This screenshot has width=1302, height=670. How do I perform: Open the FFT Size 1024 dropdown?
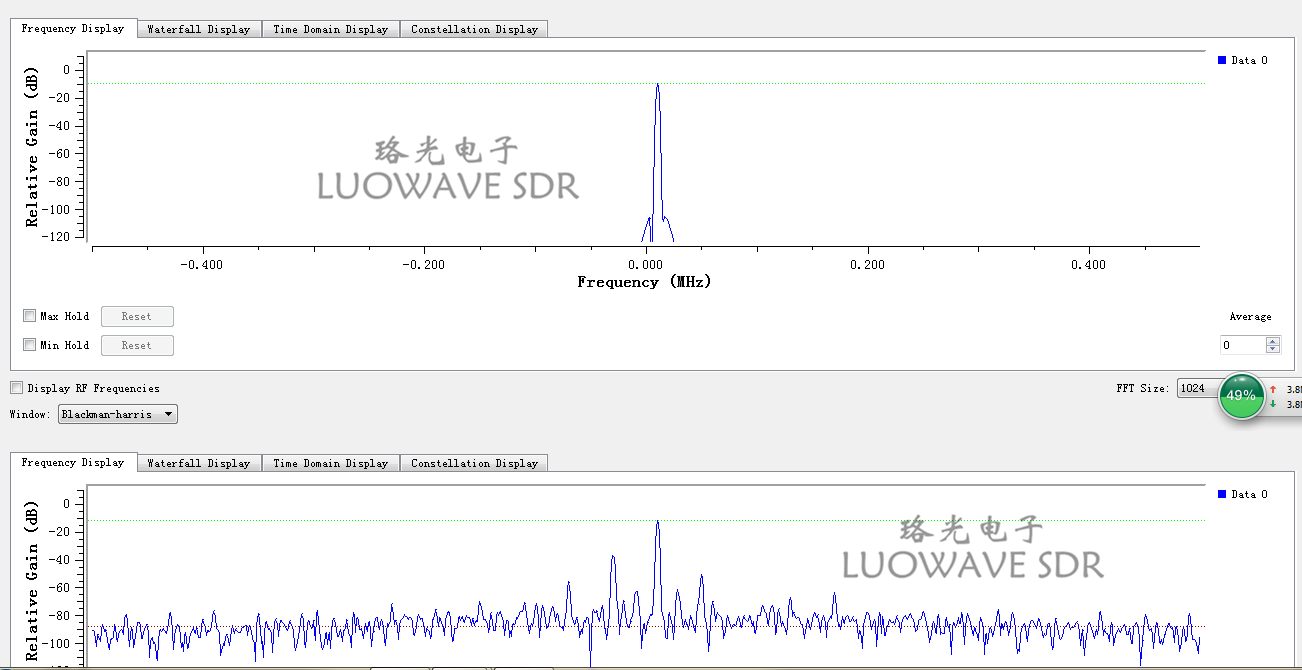point(1200,388)
